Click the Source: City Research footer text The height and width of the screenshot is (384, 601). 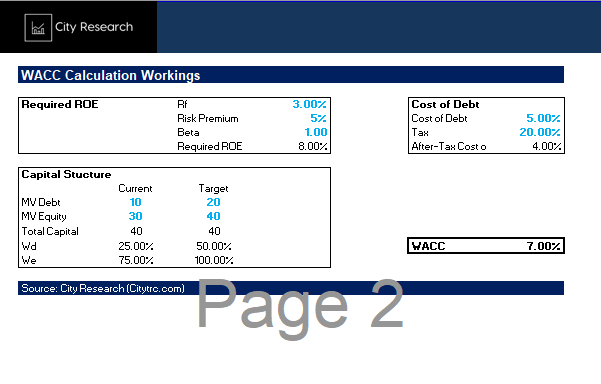[103, 288]
